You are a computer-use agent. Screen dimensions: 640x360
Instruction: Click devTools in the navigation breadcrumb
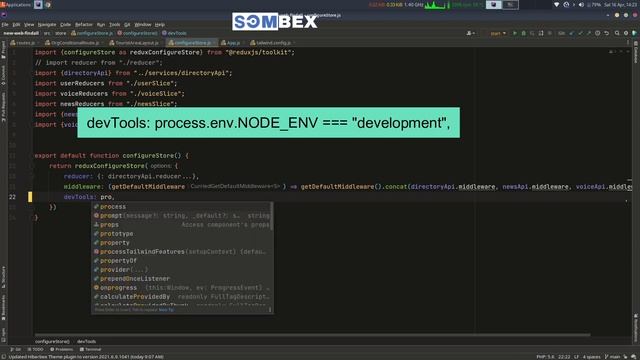tap(174, 33)
